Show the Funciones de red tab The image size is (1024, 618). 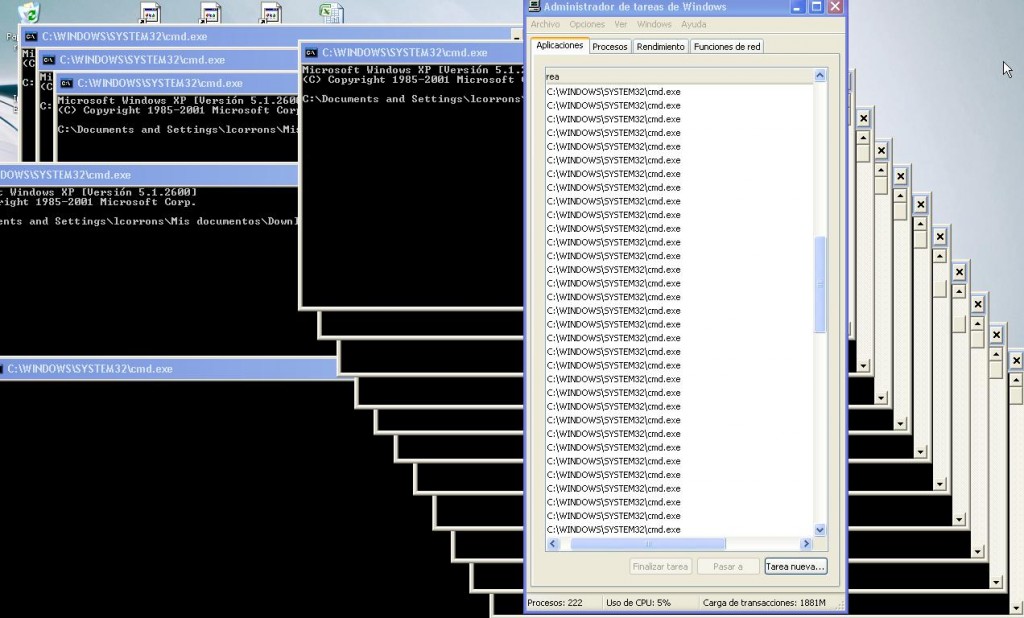pyautogui.click(x=727, y=46)
